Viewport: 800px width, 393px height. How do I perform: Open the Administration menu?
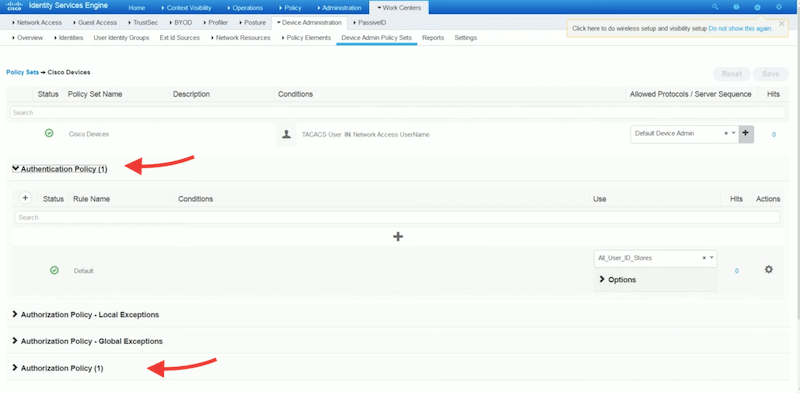(x=339, y=8)
